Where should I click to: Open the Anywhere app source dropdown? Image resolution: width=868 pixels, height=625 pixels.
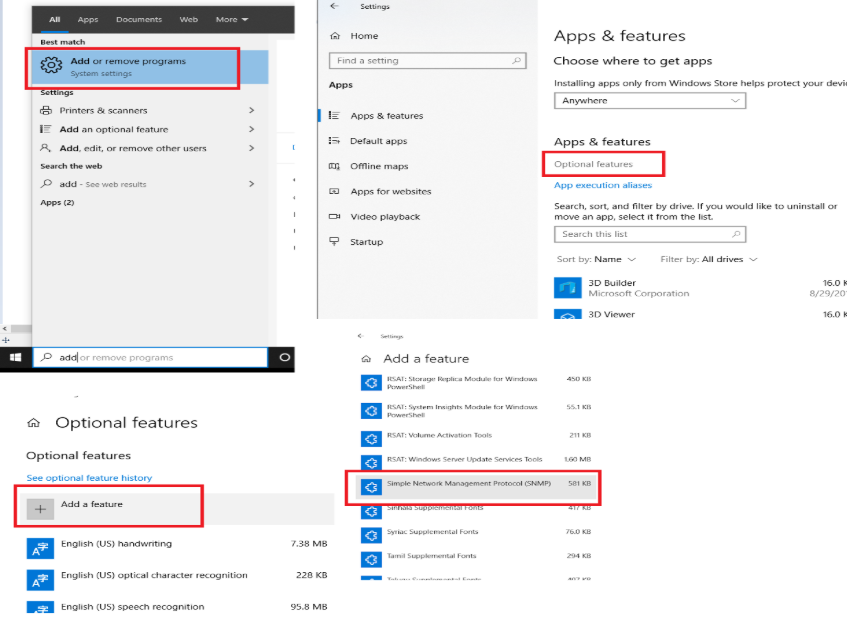(650, 101)
